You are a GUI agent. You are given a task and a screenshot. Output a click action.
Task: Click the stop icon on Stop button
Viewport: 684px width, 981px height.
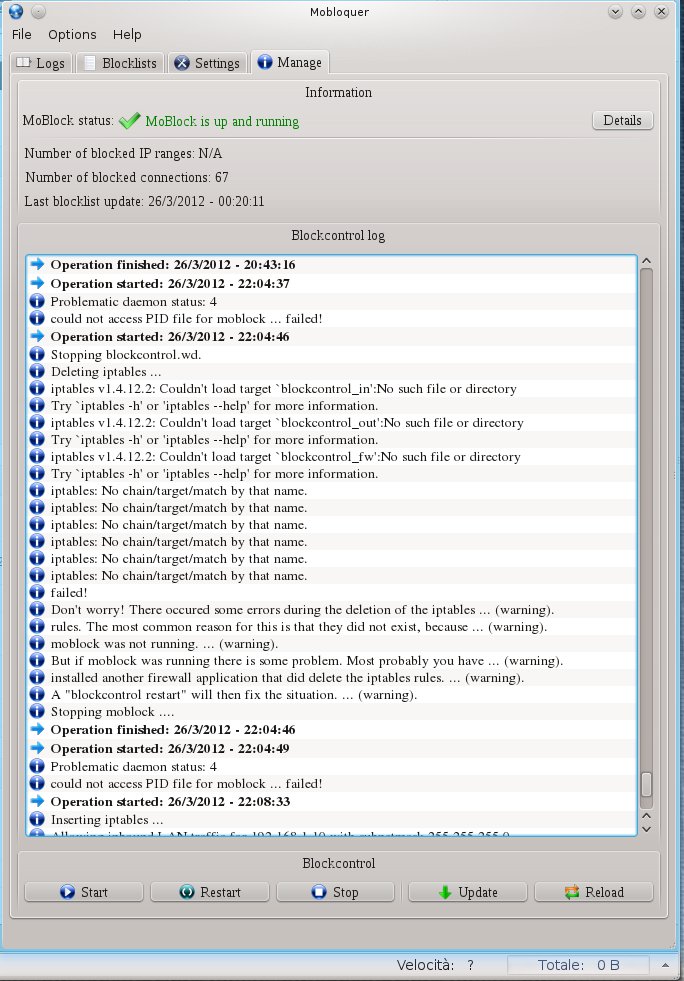(319, 892)
